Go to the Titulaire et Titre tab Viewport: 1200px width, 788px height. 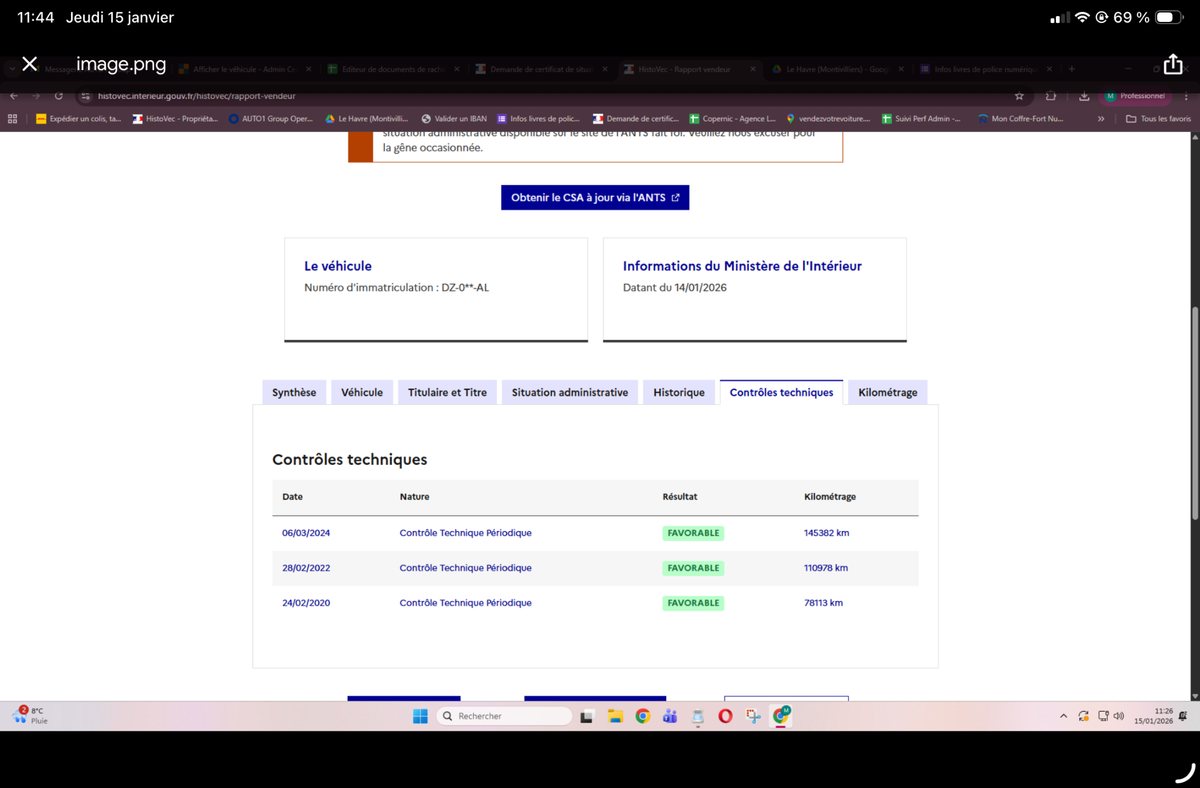447,393
